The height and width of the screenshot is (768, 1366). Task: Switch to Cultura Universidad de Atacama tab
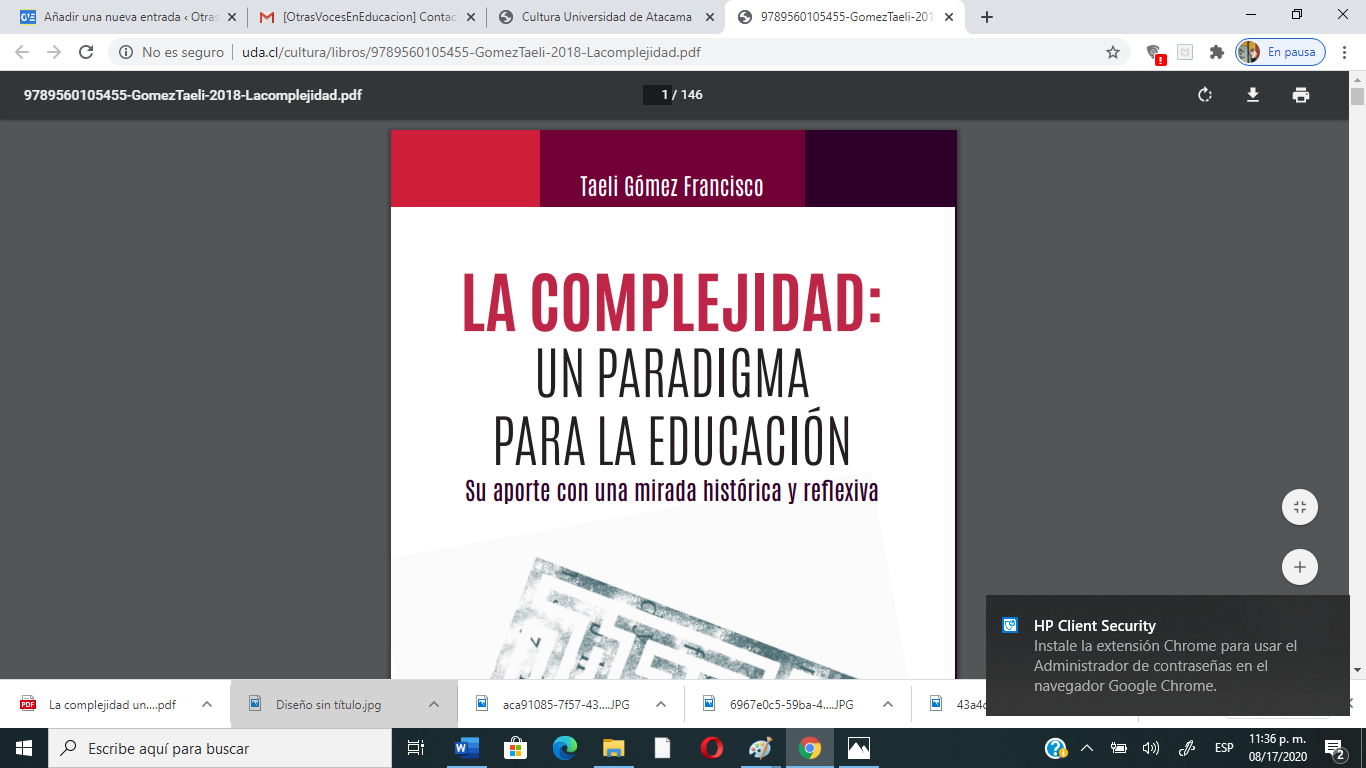(x=605, y=17)
